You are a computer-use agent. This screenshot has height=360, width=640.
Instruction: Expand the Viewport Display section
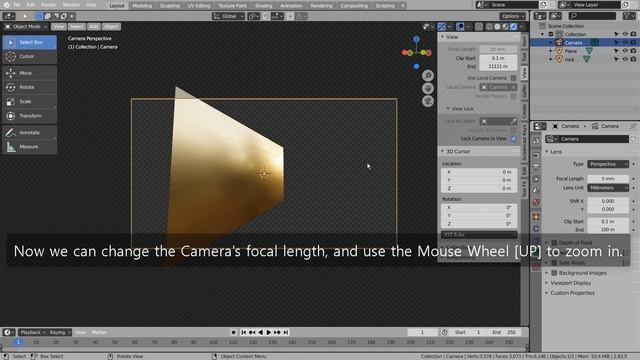pos(570,283)
